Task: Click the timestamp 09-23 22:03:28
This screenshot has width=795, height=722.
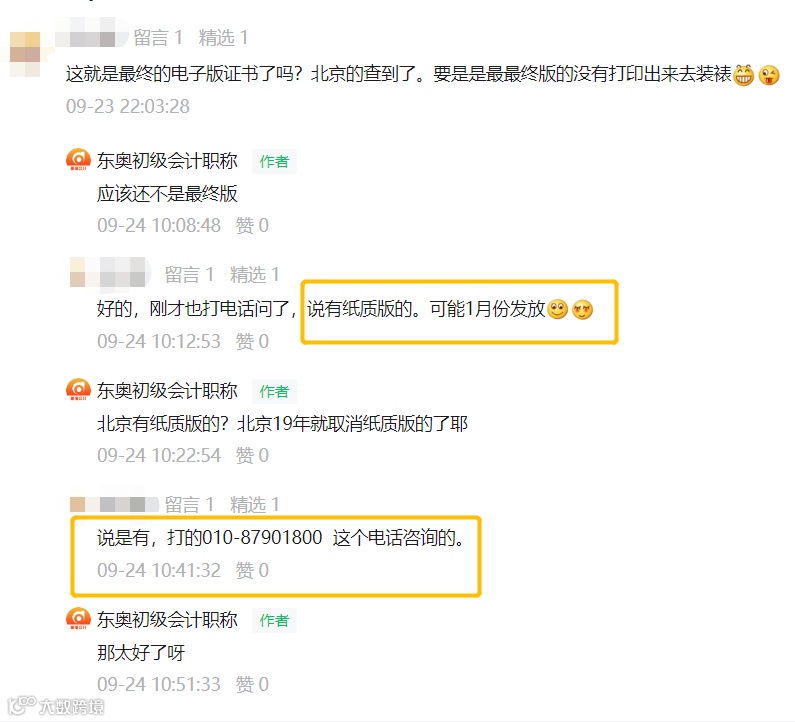Action: point(128,106)
